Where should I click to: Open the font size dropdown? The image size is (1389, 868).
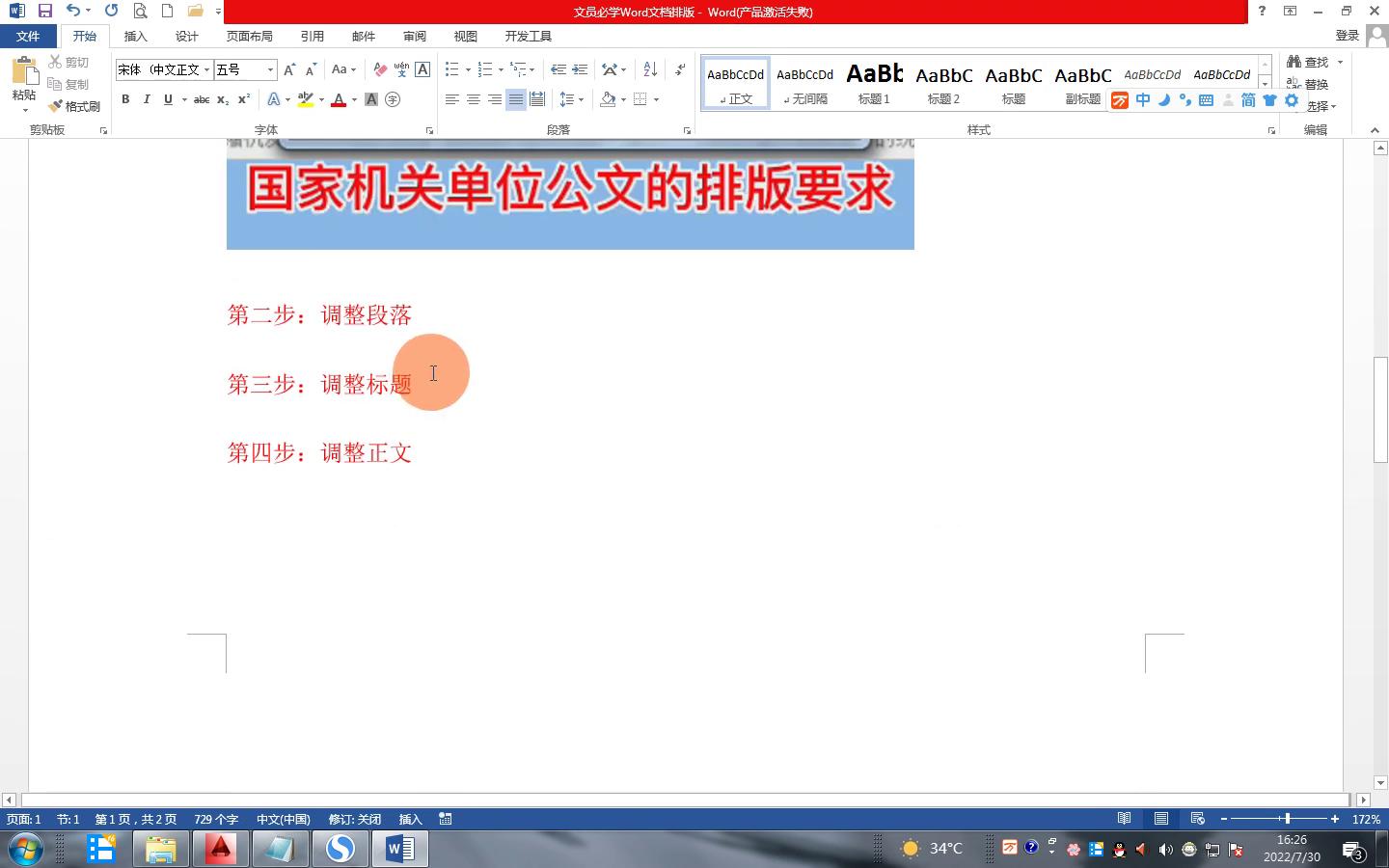point(270,69)
